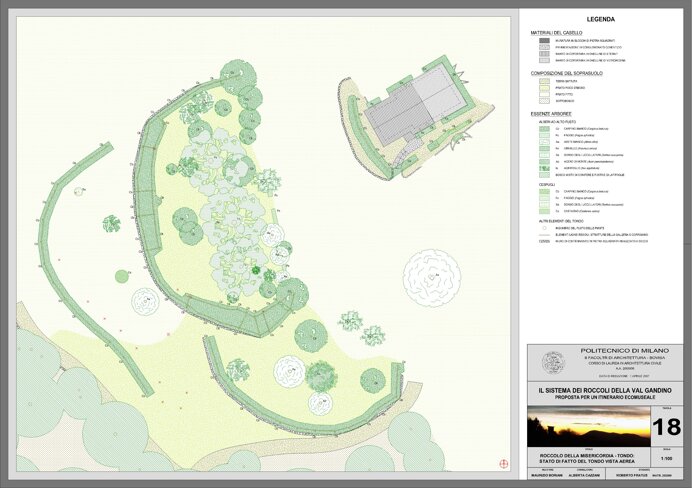Click the 'TERRA BATTUTA' legend swatch
The width and height of the screenshot is (692, 488).
(544, 81)
